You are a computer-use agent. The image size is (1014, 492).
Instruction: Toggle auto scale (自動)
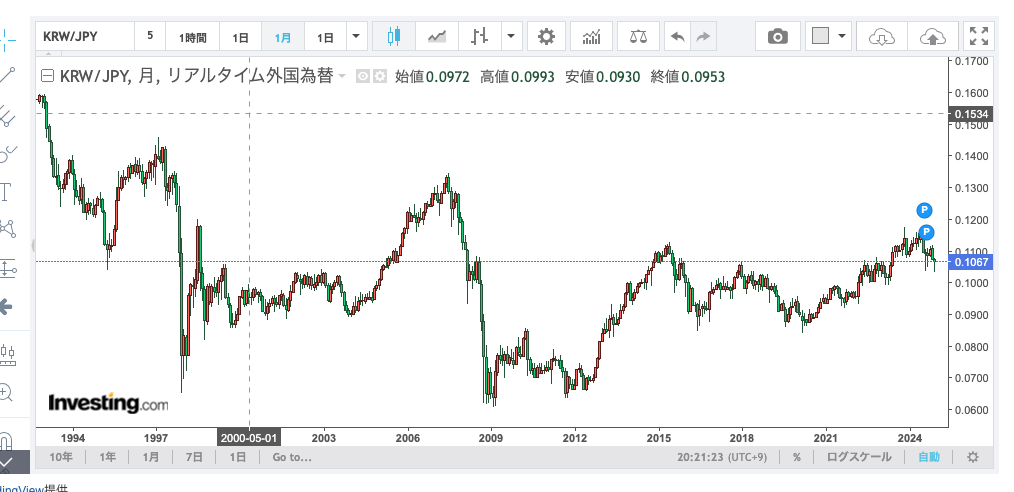[928, 457]
